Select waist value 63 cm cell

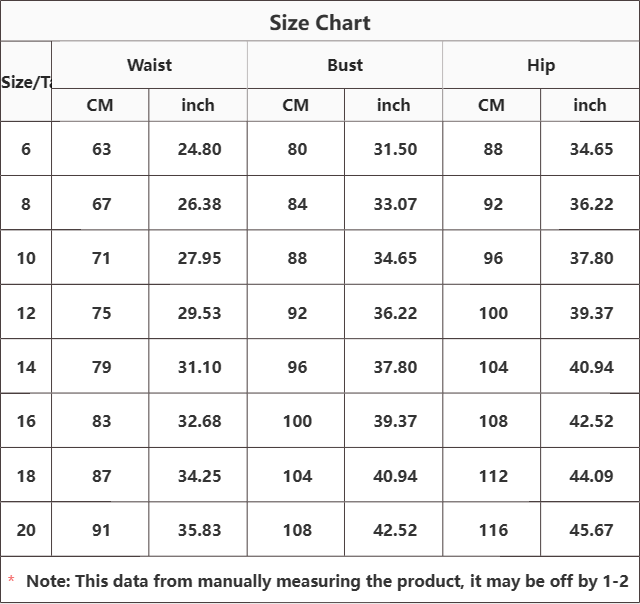click(101, 149)
